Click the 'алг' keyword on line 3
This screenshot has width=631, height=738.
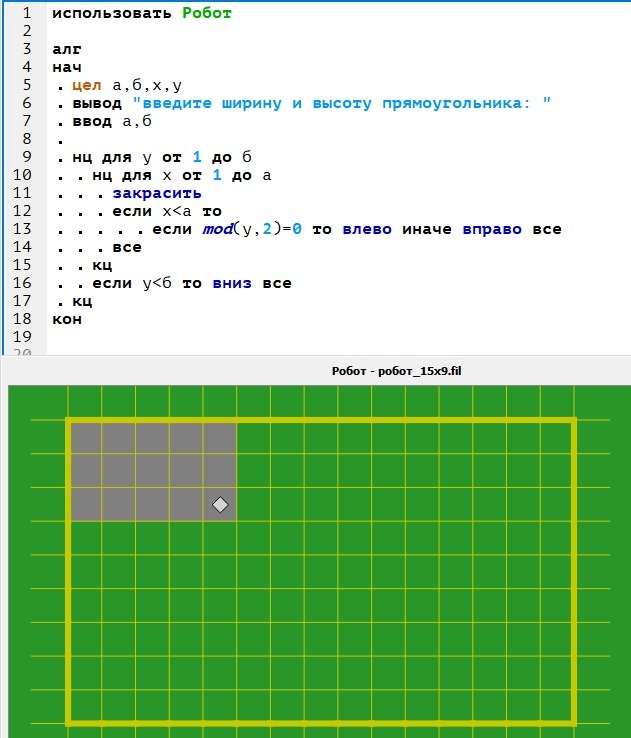click(67, 50)
